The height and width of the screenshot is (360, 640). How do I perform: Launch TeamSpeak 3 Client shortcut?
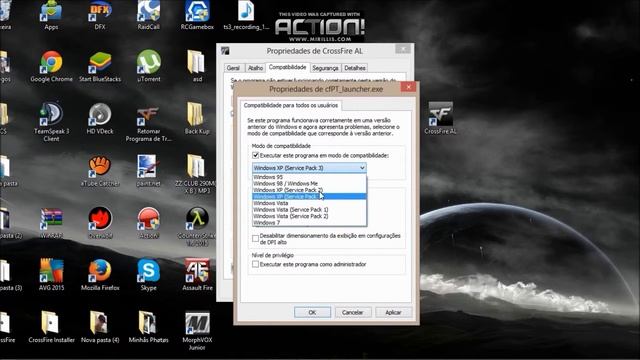tap(51, 122)
